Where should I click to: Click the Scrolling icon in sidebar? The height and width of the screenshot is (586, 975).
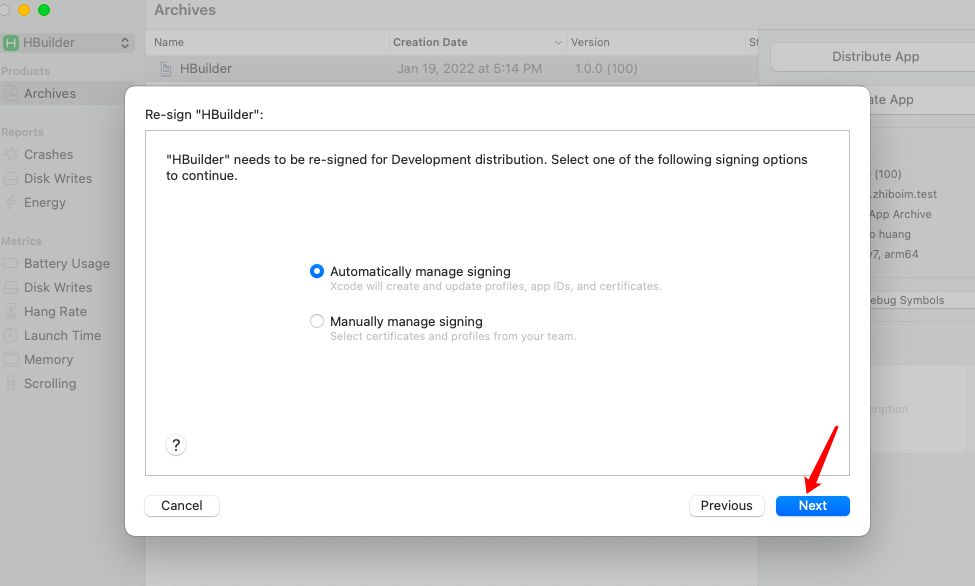pyautogui.click(x=11, y=383)
